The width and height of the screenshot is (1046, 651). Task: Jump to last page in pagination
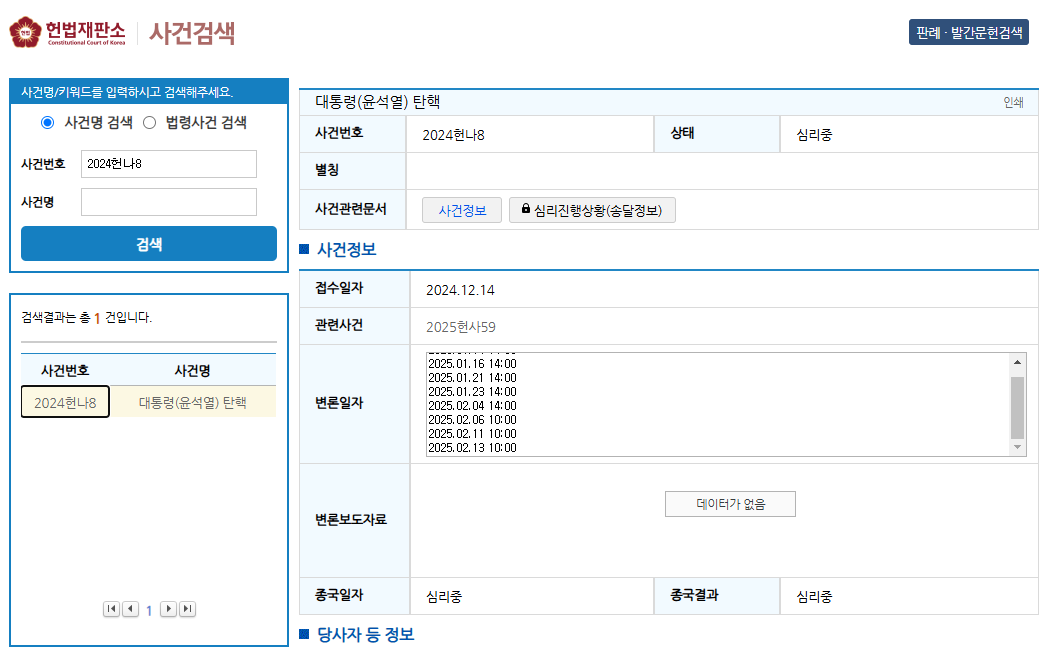186,608
